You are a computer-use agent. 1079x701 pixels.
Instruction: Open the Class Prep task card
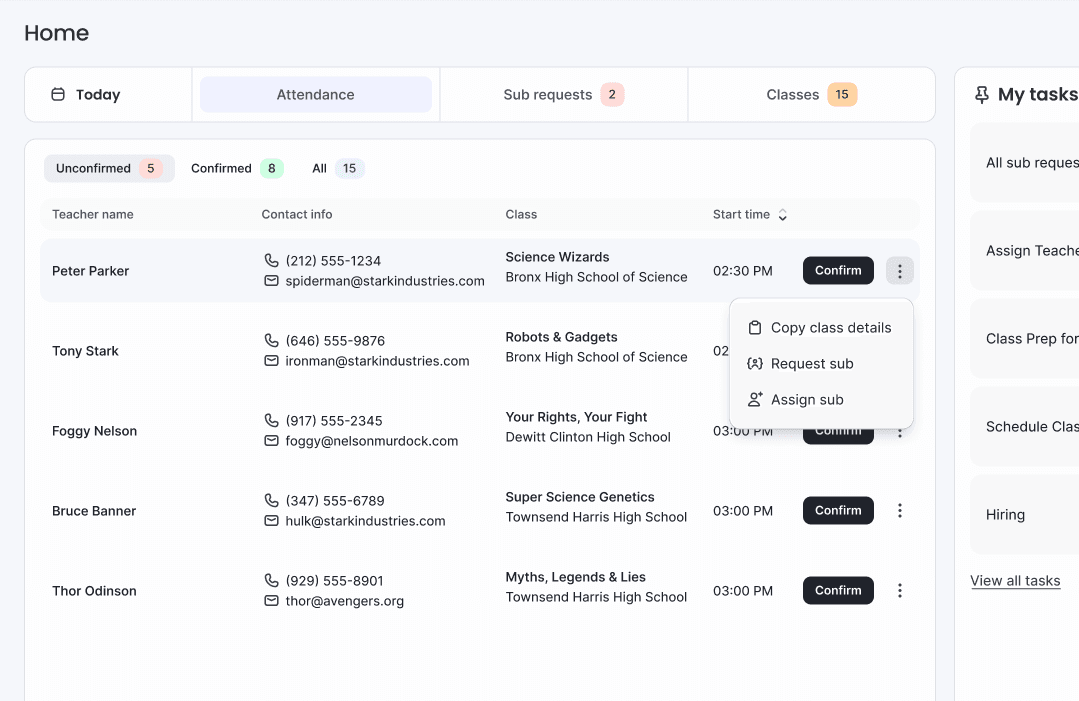(x=1025, y=338)
